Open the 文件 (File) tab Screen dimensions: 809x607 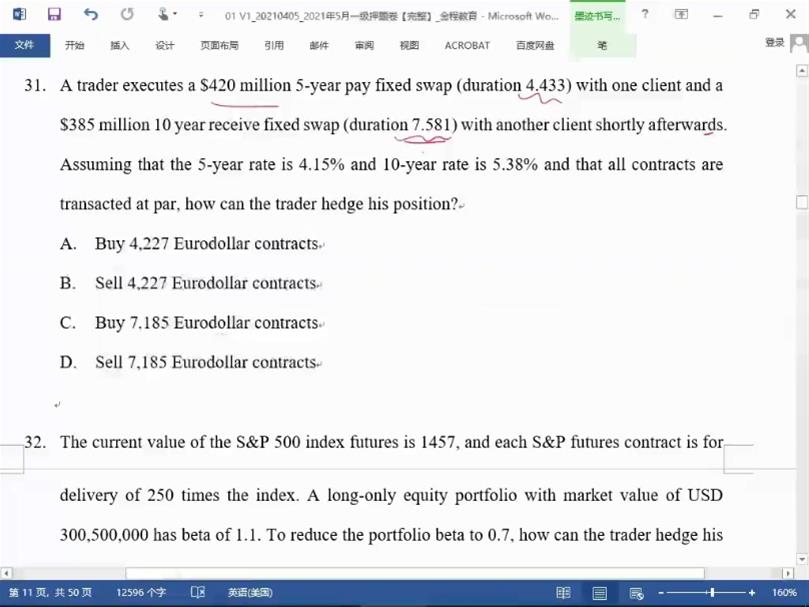[25, 45]
